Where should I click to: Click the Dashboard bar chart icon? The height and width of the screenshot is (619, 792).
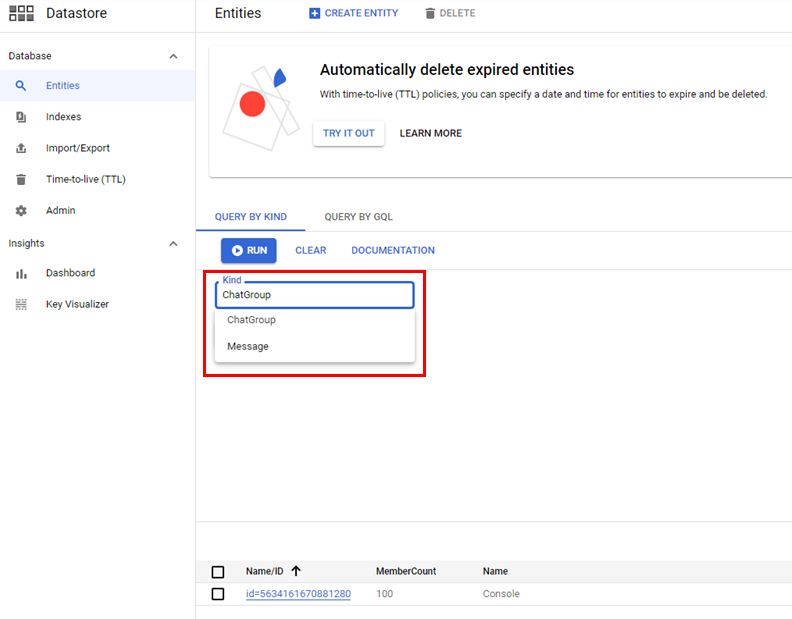21,273
